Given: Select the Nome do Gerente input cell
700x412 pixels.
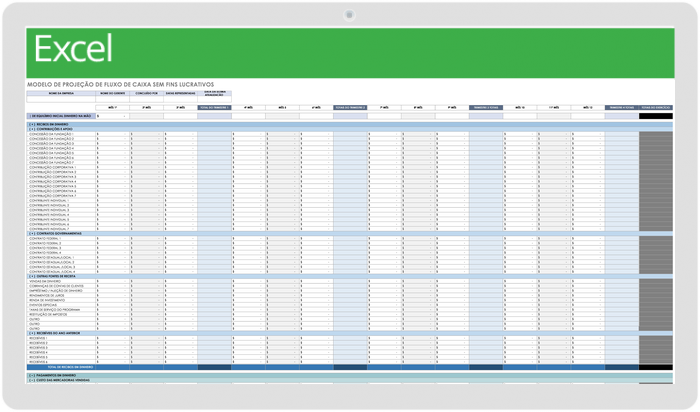Looking at the screenshot, I should (113, 98).
